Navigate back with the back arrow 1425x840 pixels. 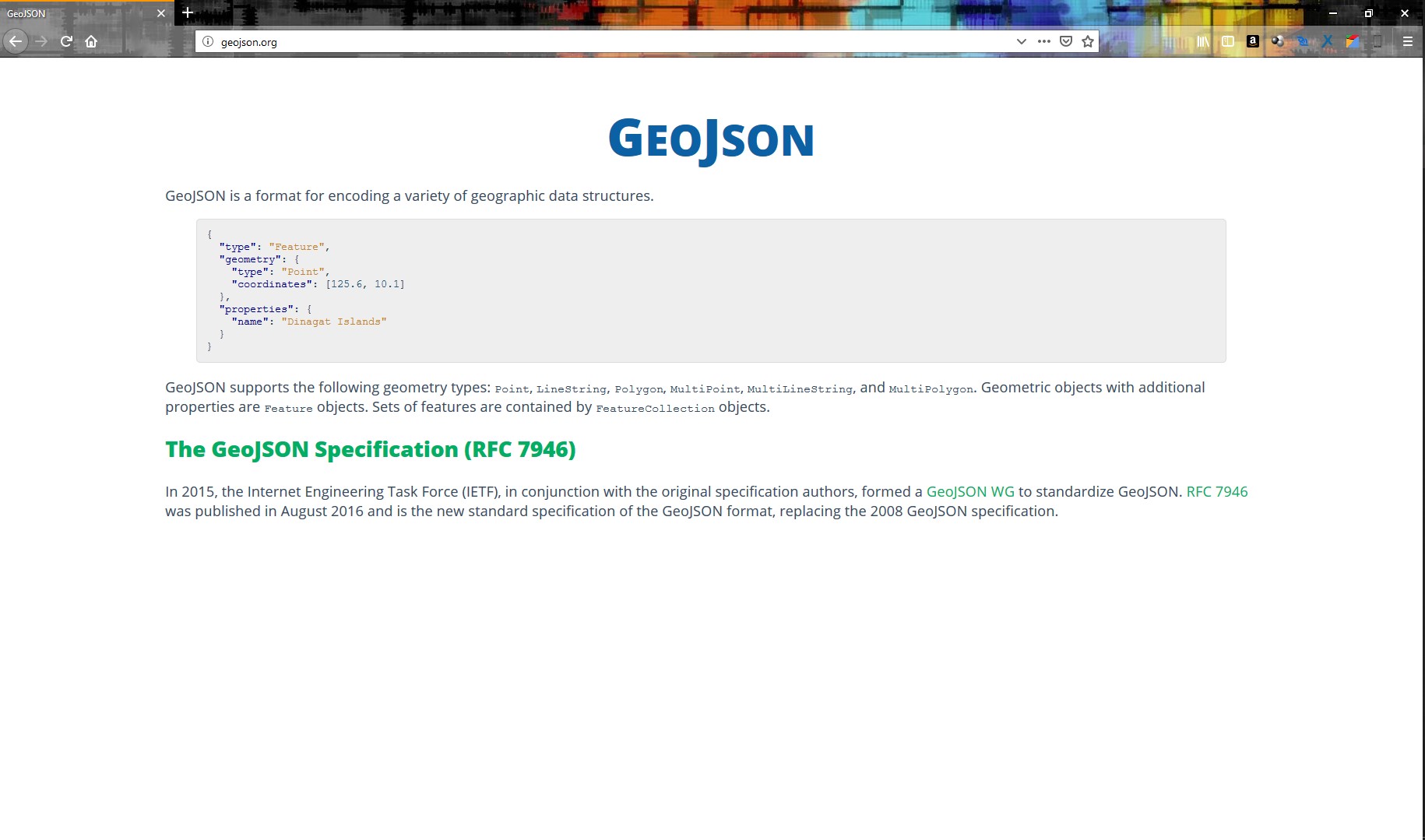click(16, 41)
